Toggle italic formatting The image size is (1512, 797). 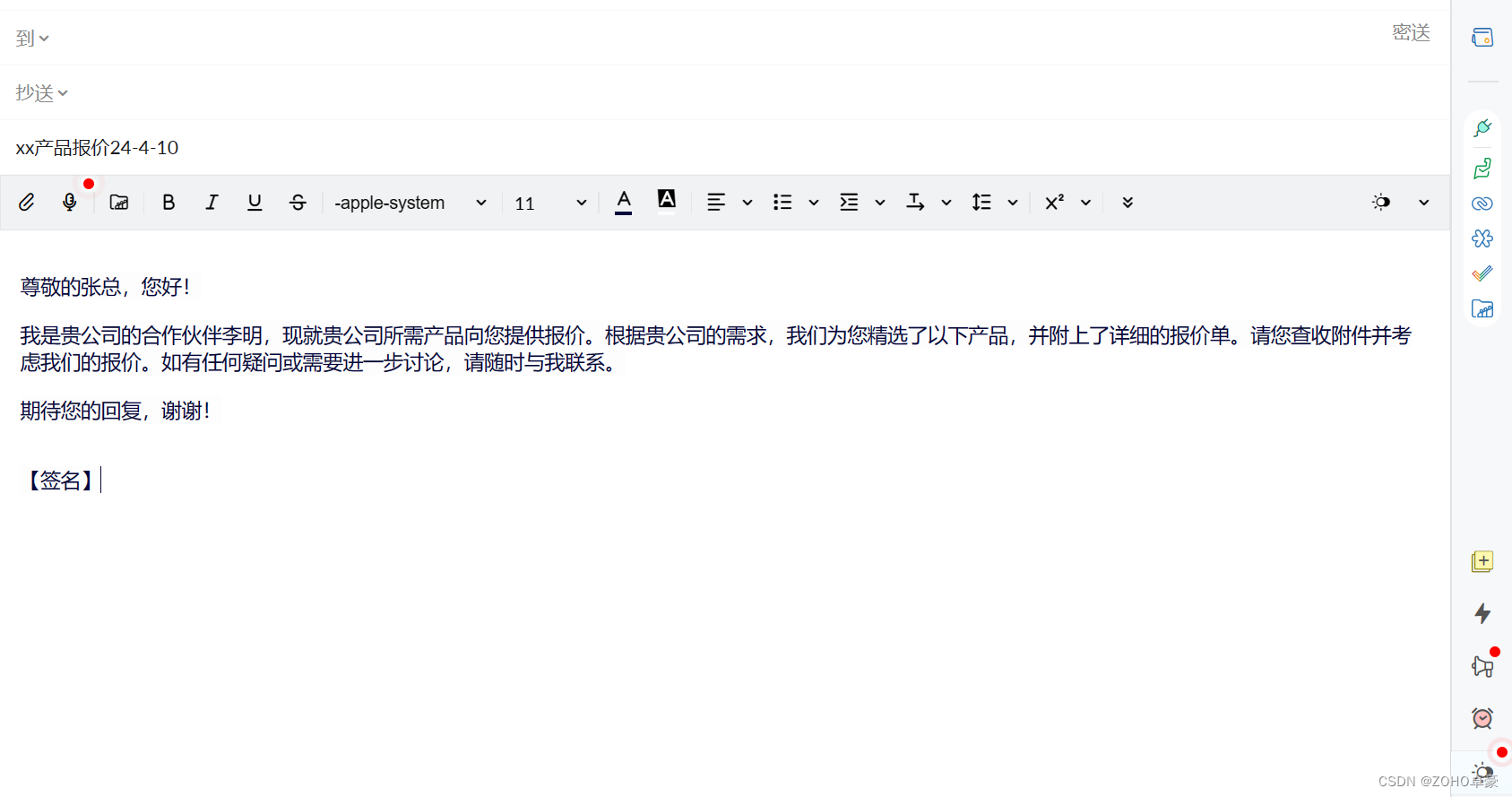pyautogui.click(x=212, y=203)
